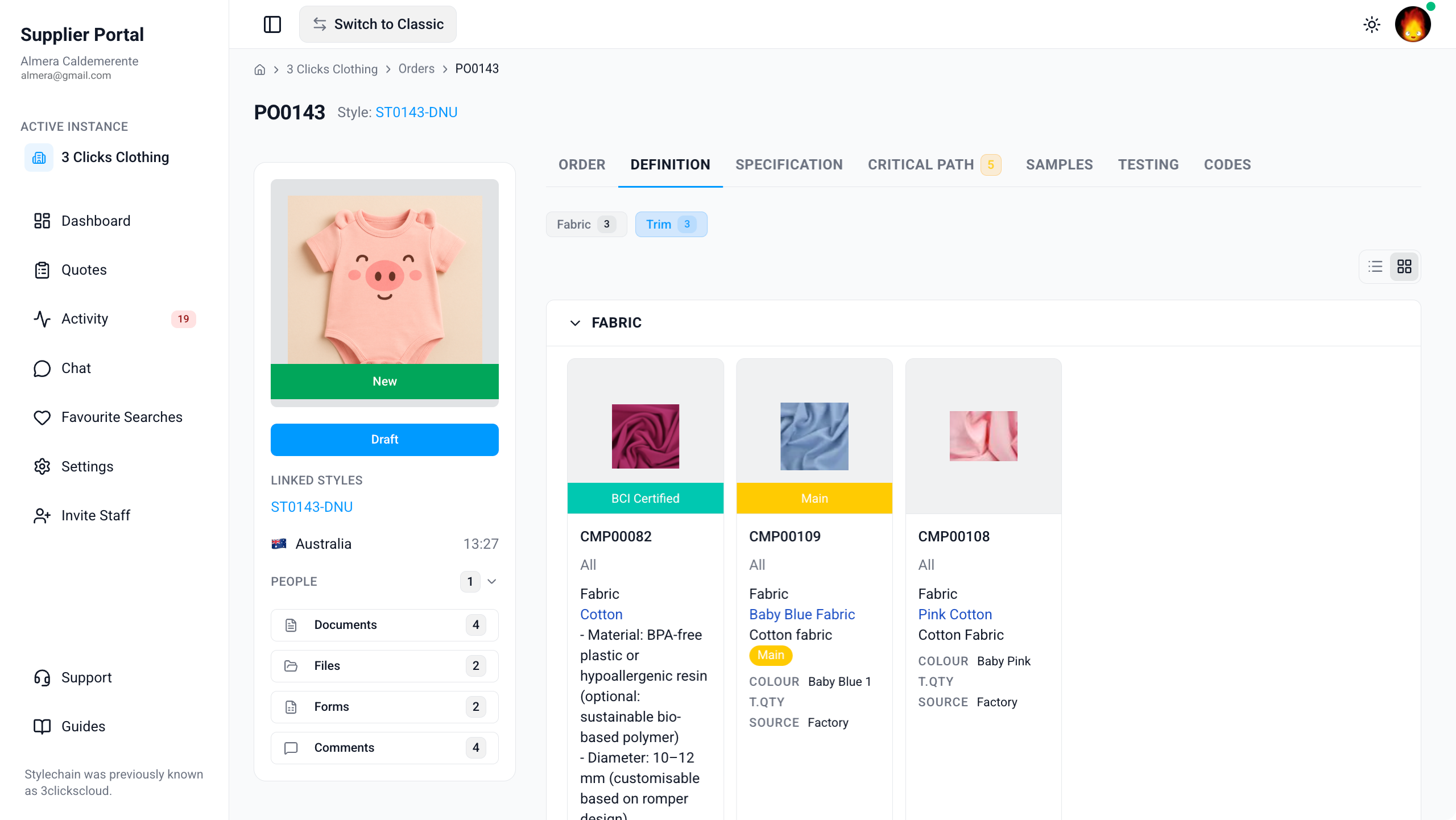The image size is (1456, 820).
Task: Click the Activity 19 notification badge
Action: (x=183, y=320)
